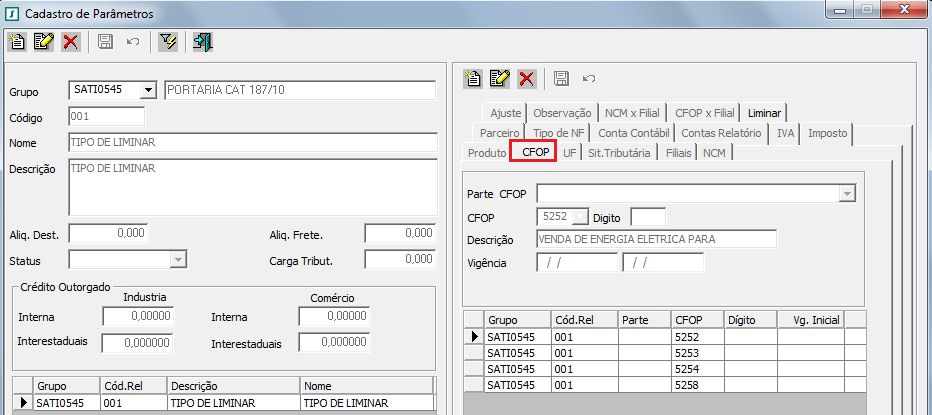Click the Comércio Interna credit field
The width and height of the screenshot is (932, 415).
(x=335, y=317)
